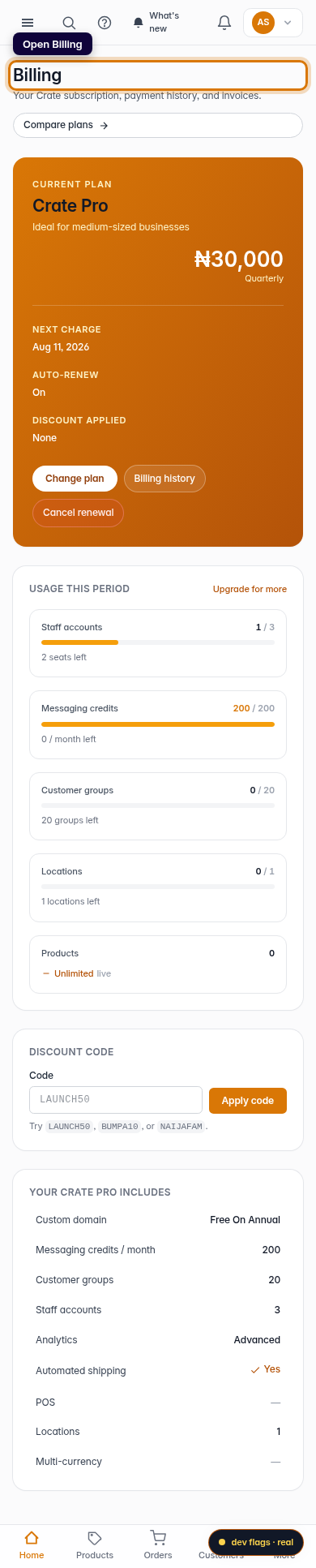316x1568 pixels.
Task: Focus the discount Code input field
Action: click(x=116, y=1100)
